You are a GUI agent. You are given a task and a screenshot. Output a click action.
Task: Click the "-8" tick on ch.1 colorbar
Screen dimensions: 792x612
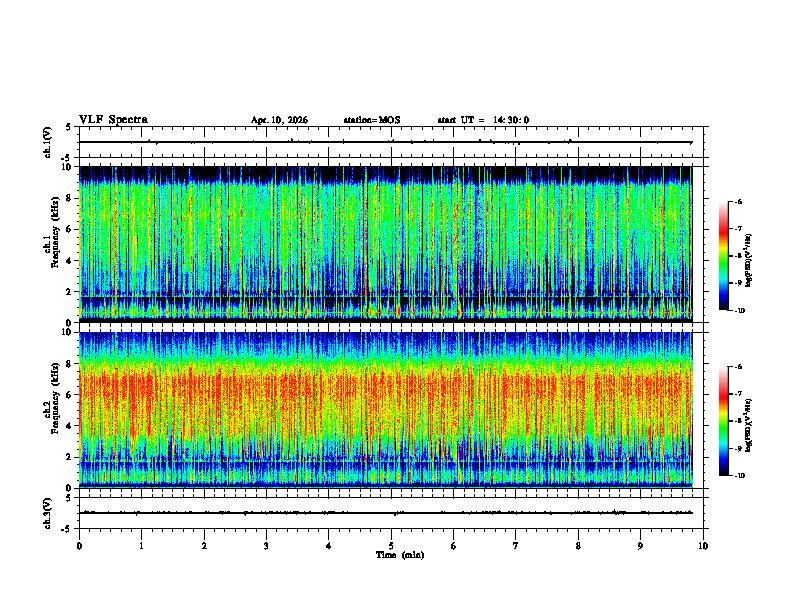coord(738,256)
